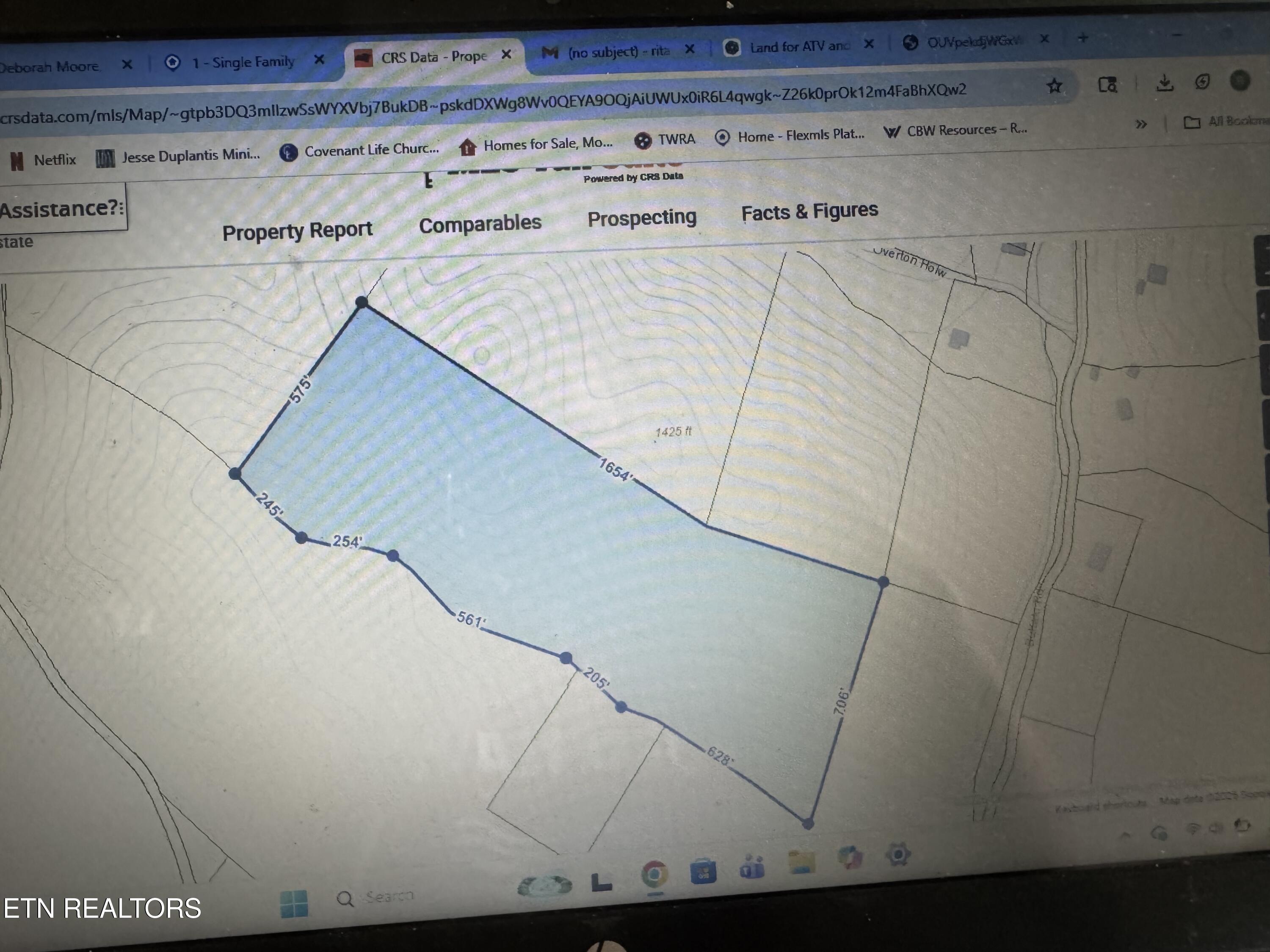Open the CBW Resources bookmark
1270x952 pixels.
(x=956, y=131)
